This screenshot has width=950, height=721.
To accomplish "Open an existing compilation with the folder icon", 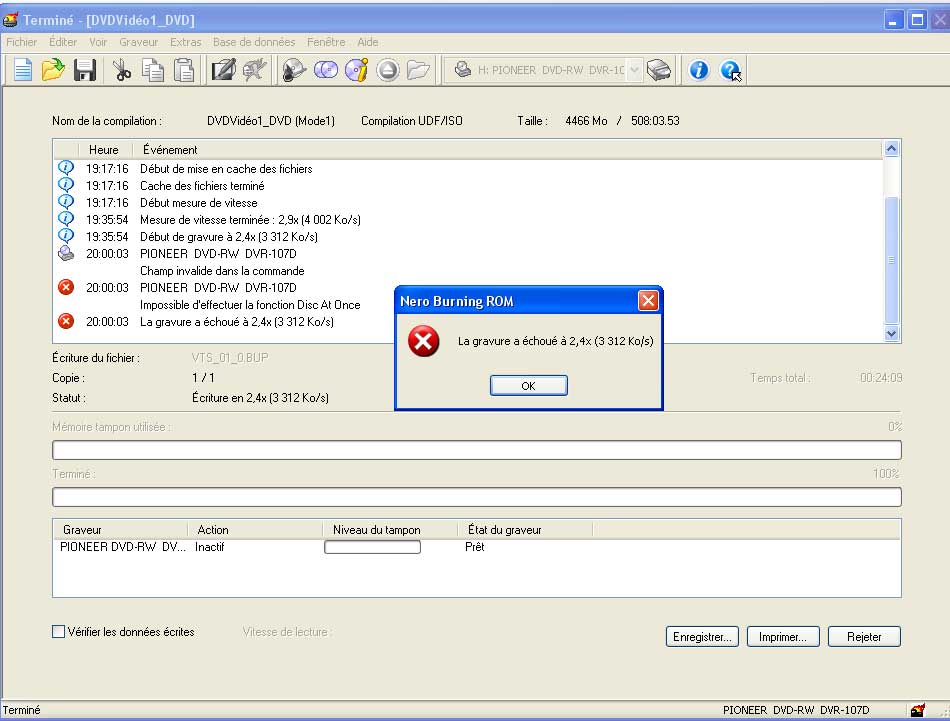I will [53, 70].
